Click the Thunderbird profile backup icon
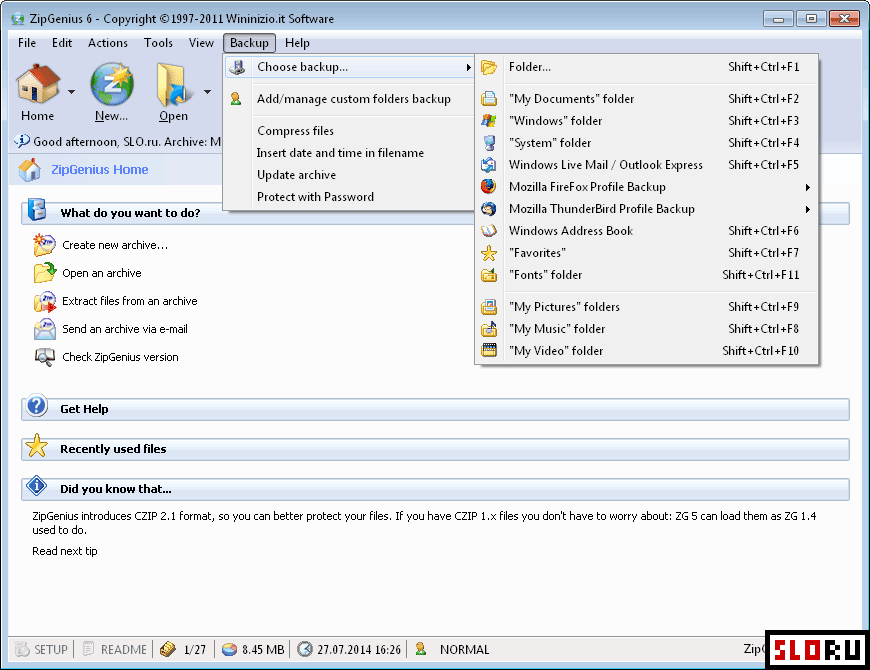The image size is (870, 670). (x=489, y=209)
